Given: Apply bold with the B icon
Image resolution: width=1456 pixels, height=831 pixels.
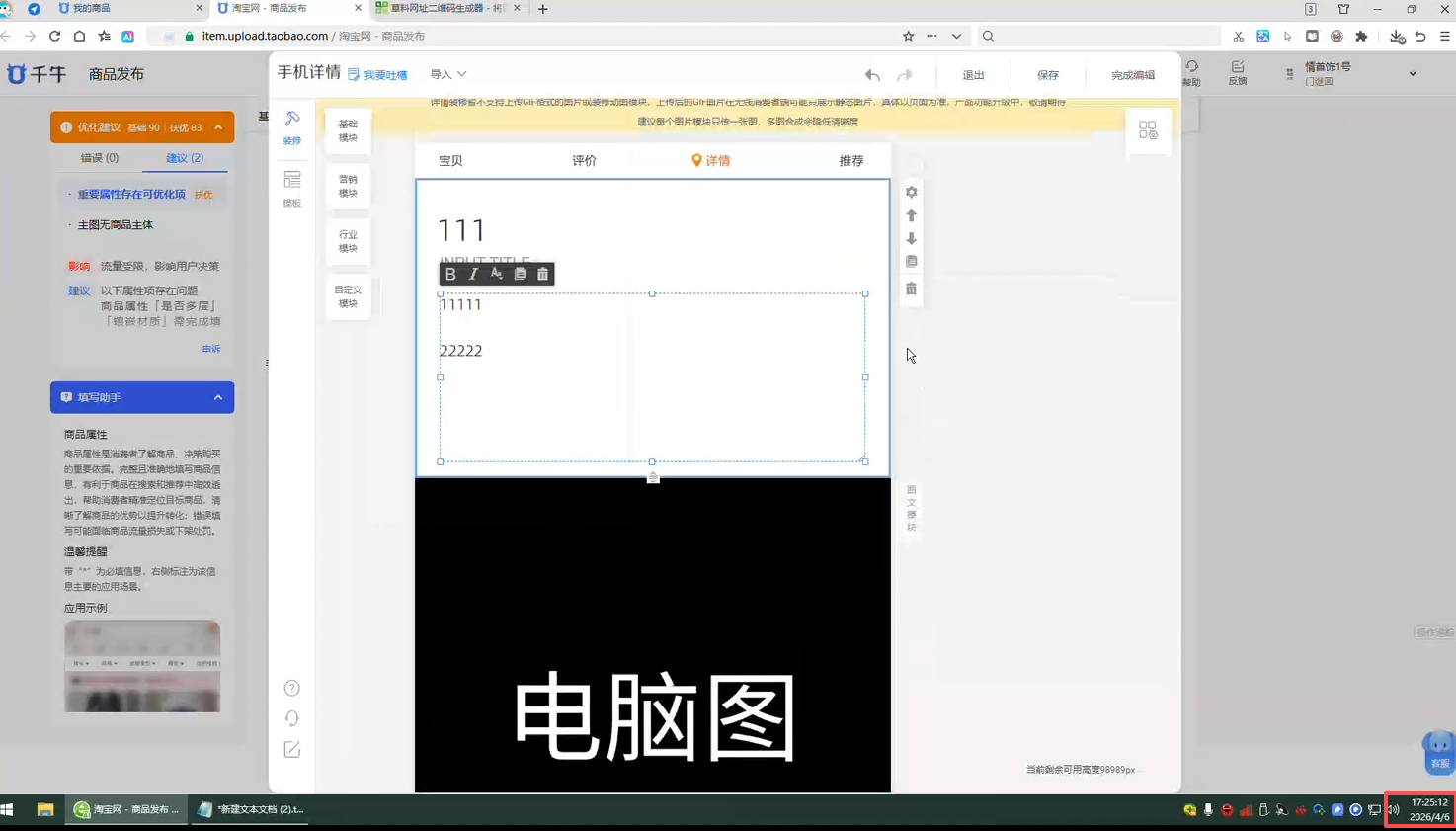Looking at the screenshot, I should pos(450,274).
